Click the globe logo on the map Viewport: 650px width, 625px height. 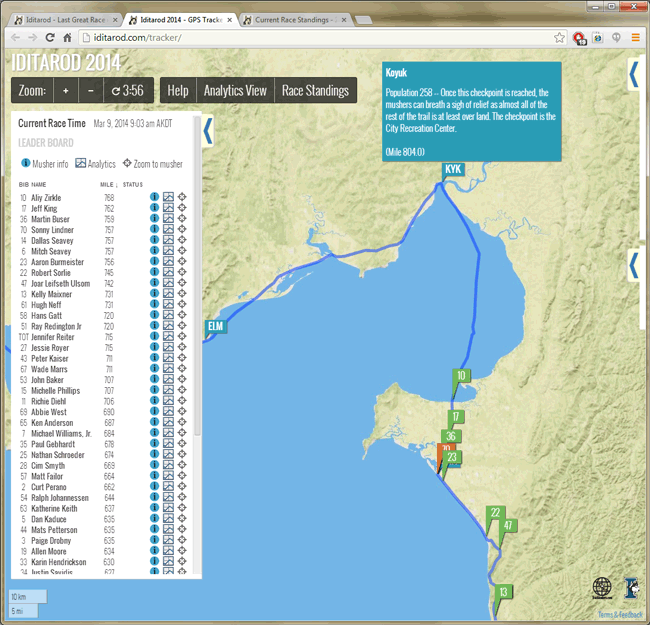coord(602,588)
